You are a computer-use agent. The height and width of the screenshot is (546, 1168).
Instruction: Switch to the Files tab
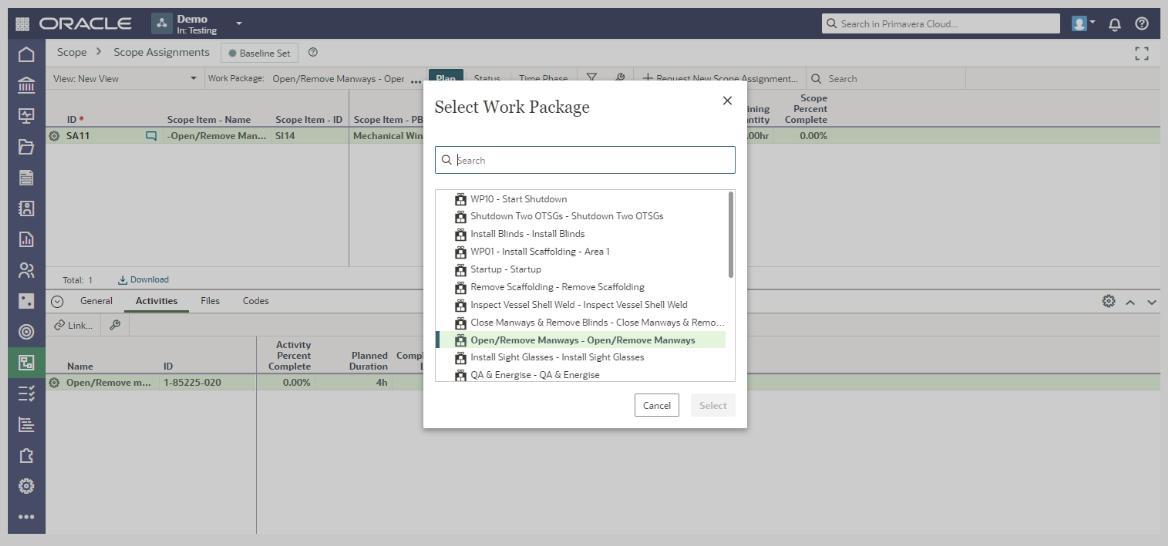210,301
